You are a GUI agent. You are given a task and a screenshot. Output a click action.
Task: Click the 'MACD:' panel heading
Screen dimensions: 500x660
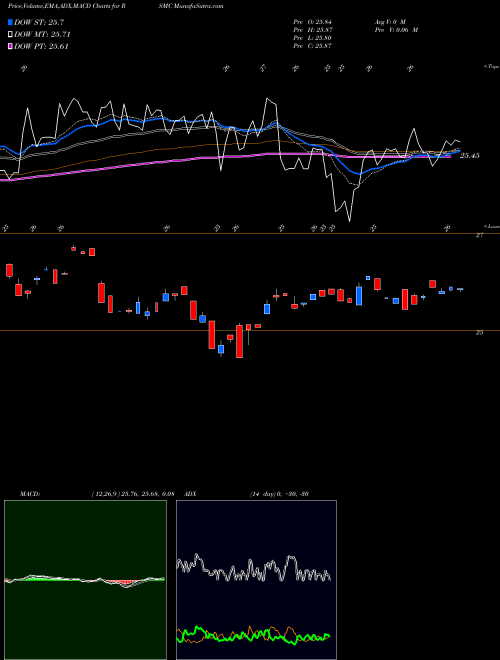point(29,494)
